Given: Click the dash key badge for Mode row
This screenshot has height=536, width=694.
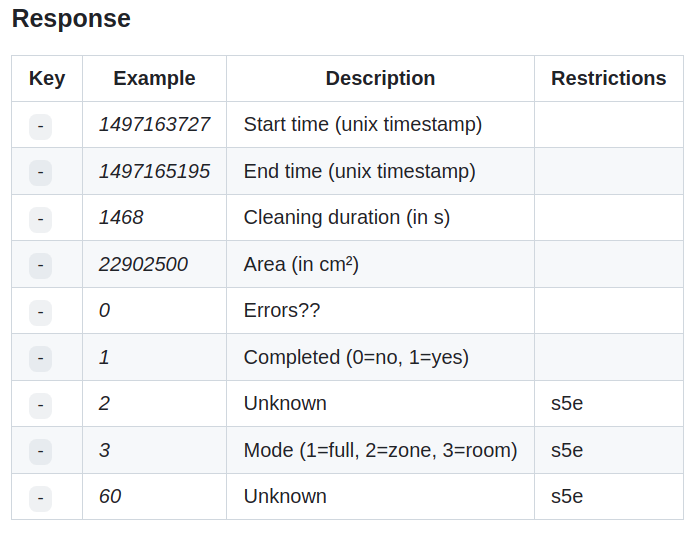Looking at the screenshot, I should tap(40, 451).
